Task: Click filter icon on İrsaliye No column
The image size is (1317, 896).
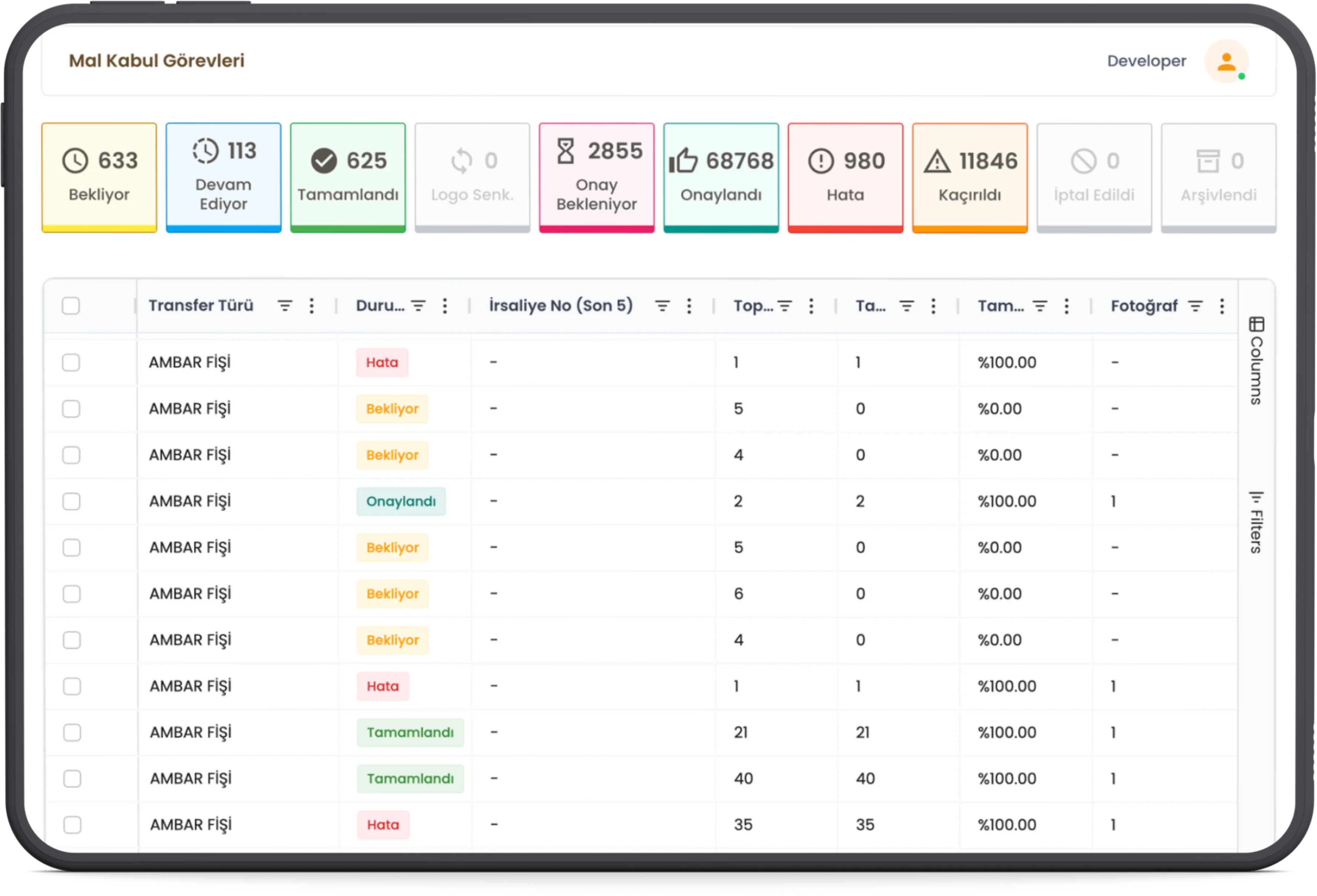Action: (x=662, y=306)
